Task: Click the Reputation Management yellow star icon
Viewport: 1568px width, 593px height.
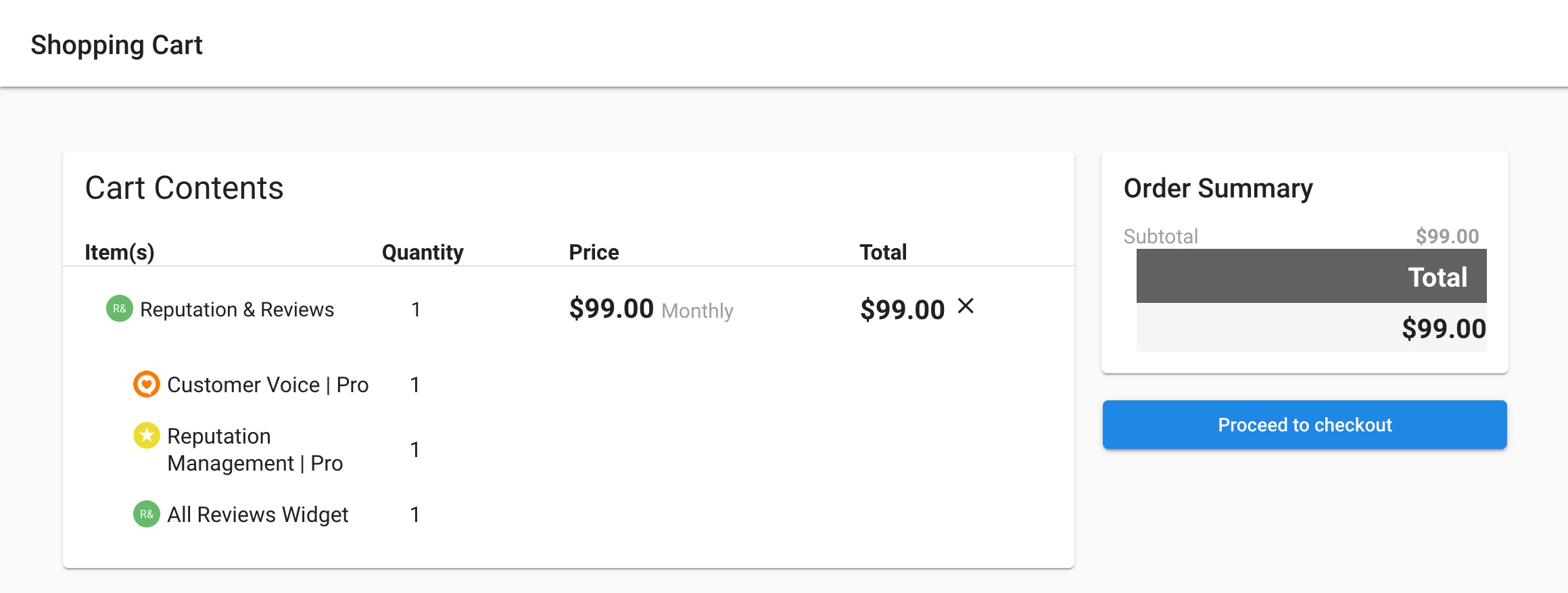Action: [x=146, y=435]
